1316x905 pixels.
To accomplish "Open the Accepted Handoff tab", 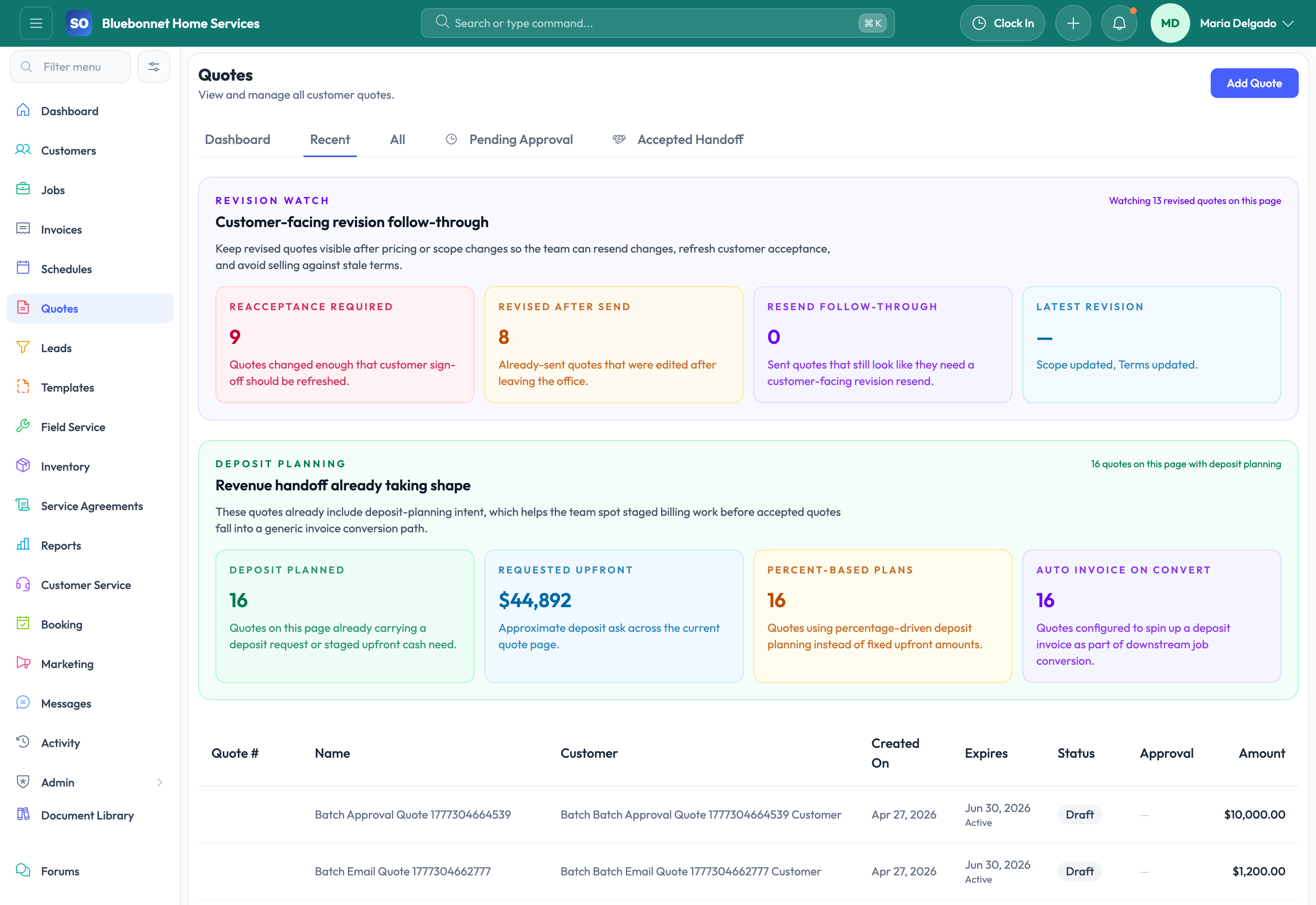I will pyautogui.click(x=679, y=139).
